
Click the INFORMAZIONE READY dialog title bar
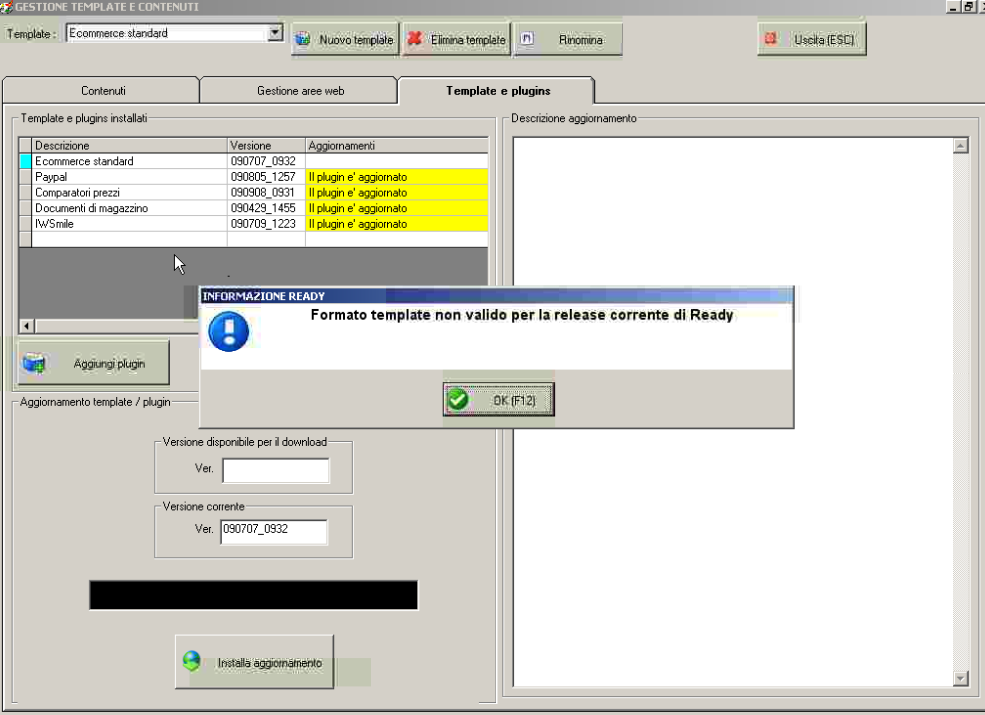496,296
